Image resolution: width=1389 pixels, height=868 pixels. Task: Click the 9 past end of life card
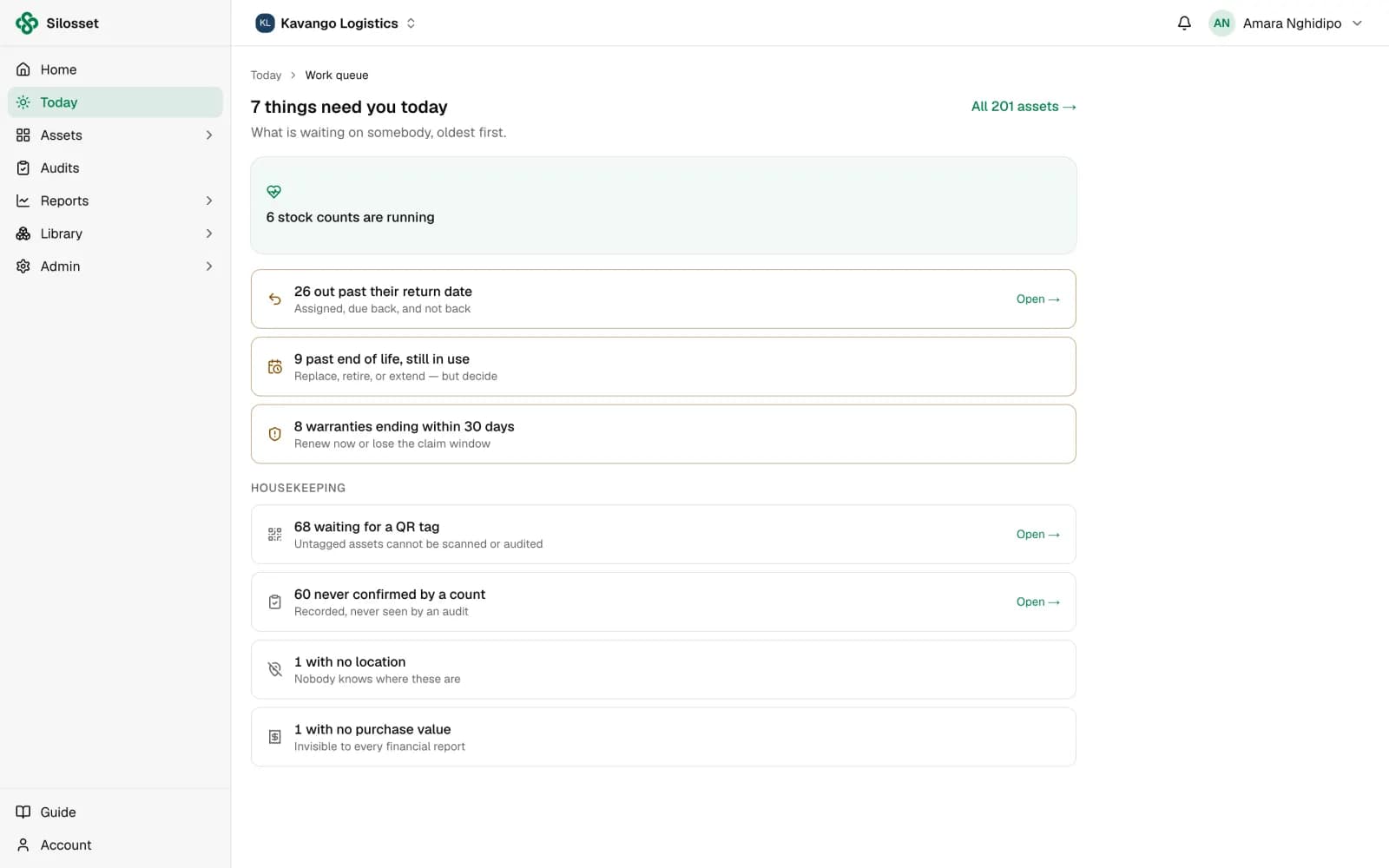coord(663,367)
